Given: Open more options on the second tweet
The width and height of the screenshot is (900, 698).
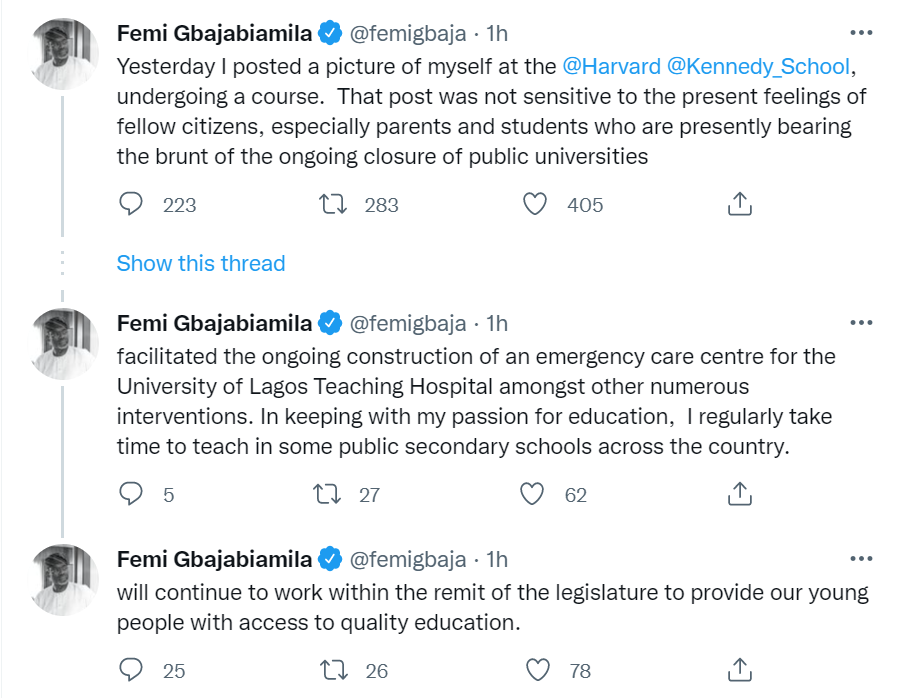Looking at the screenshot, I should [x=860, y=323].
